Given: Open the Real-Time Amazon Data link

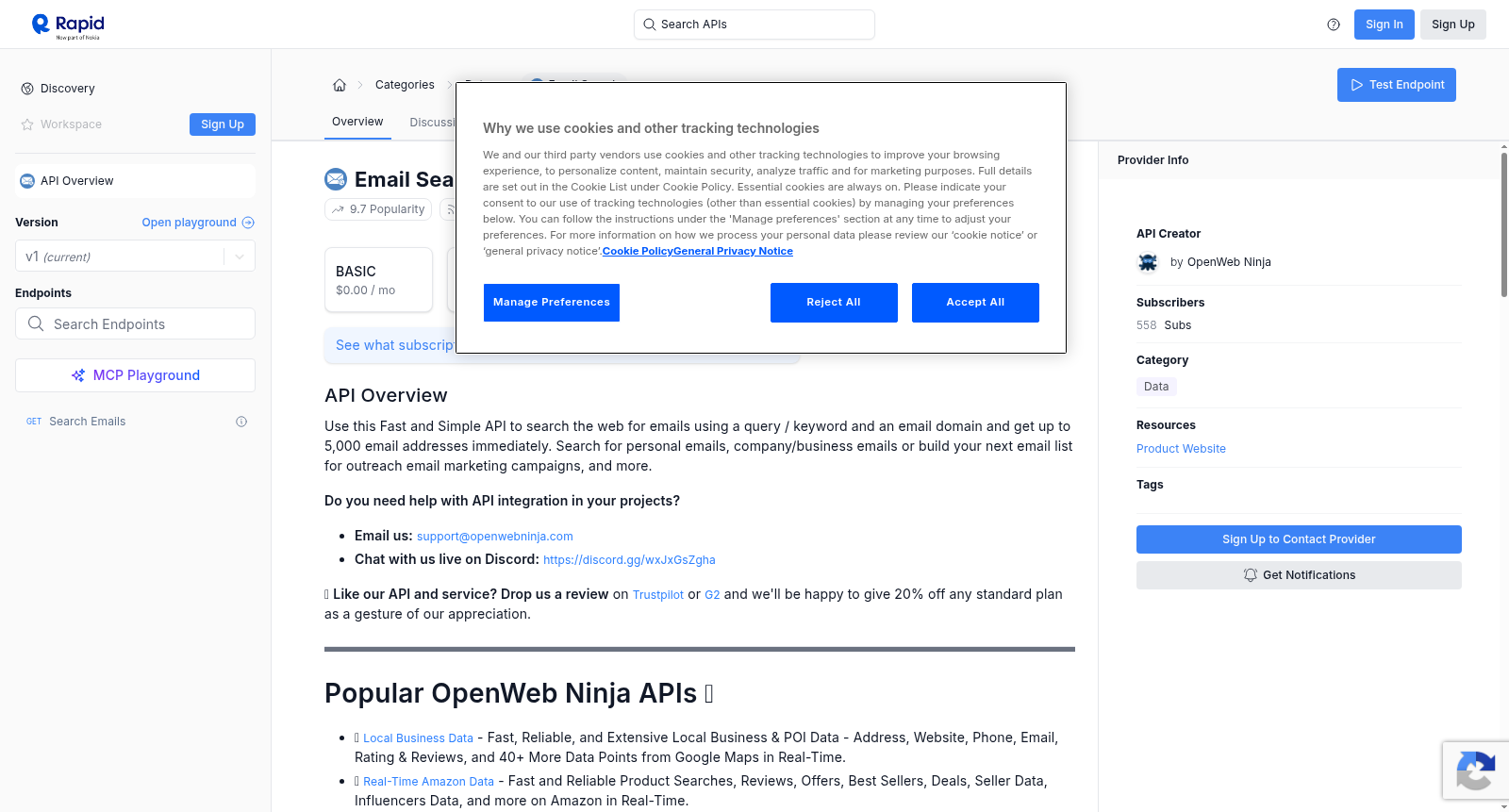Looking at the screenshot, I should click(428, 782).
